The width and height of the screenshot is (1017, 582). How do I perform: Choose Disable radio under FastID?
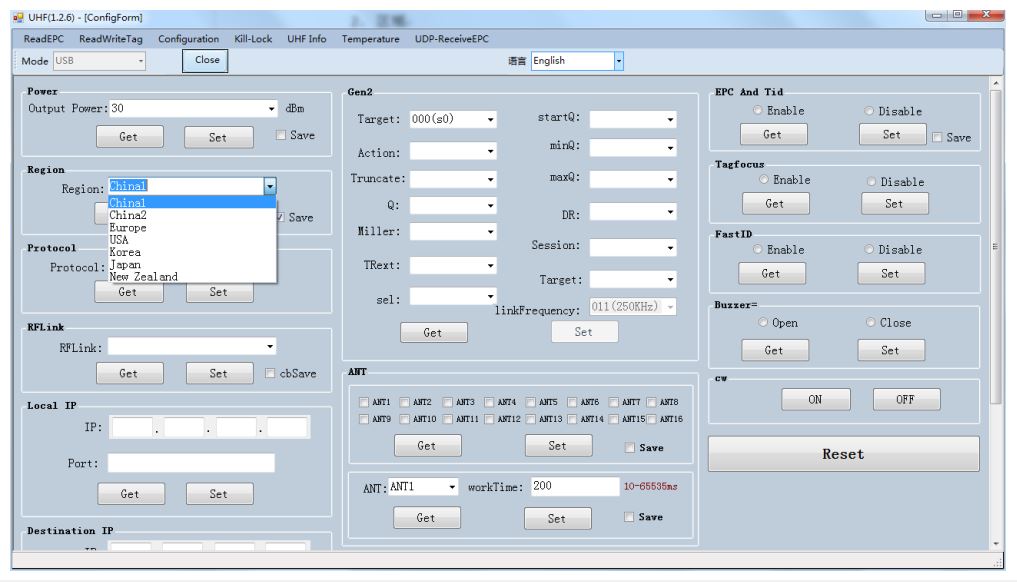(869, 250)
